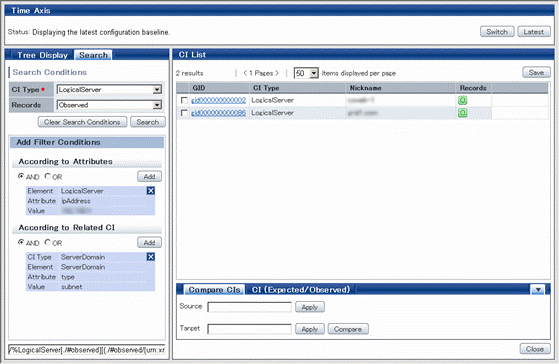This screenshot has width=559, height=364.
Task: Open link gid000000000002
Action: click(218, 101)
